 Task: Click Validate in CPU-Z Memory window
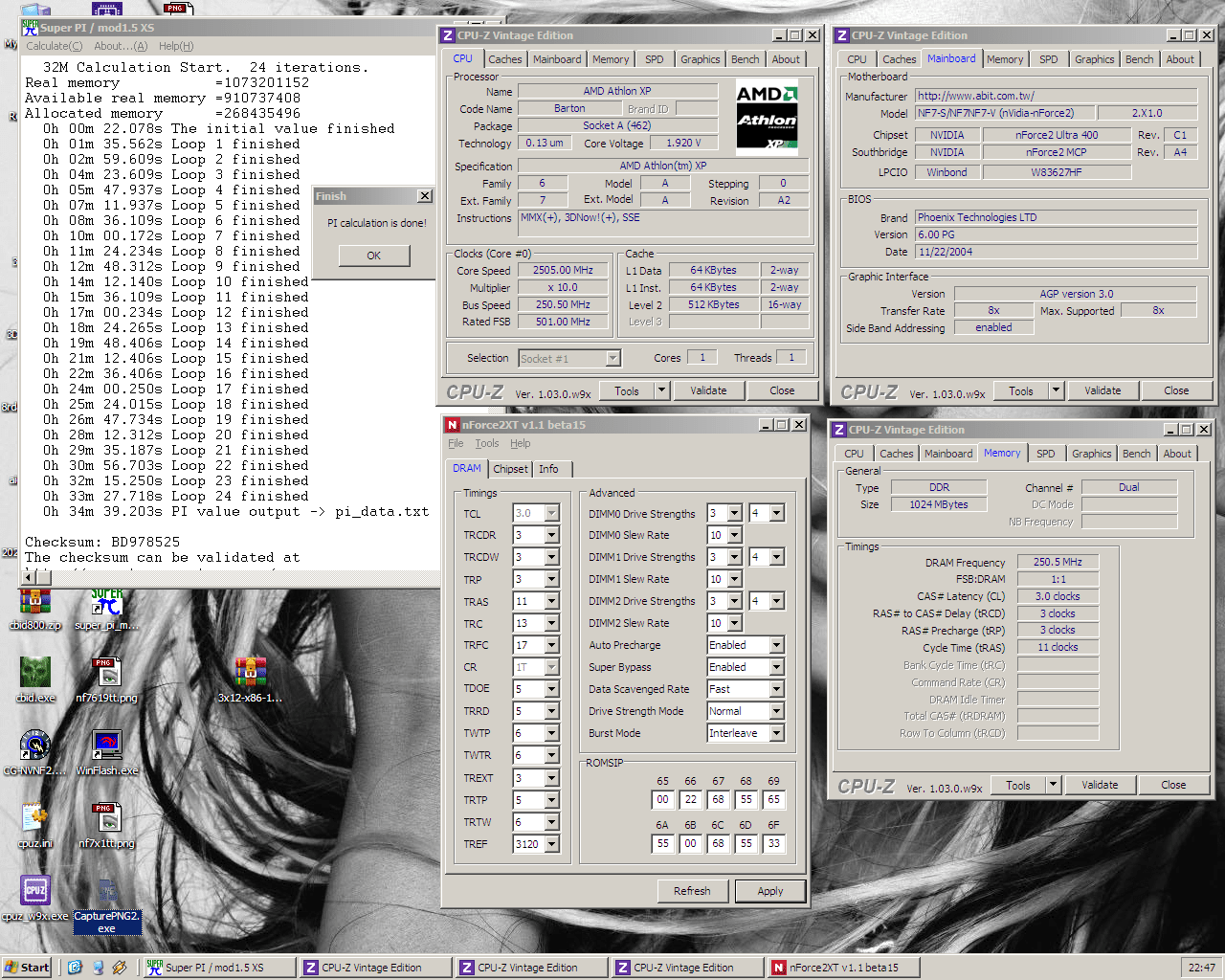coord(1100,785)
